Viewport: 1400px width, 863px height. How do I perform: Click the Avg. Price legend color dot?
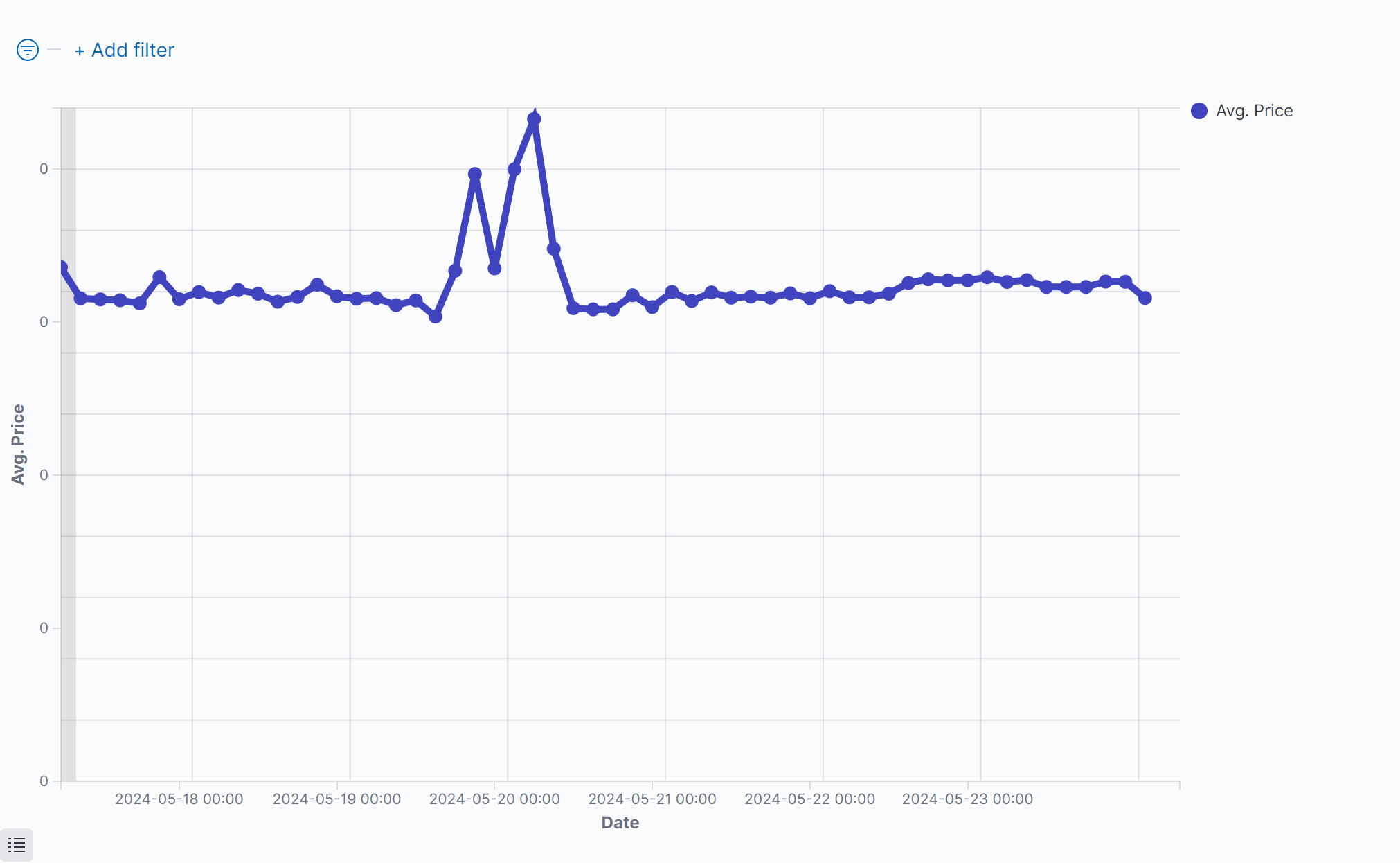pos(1199,111)
